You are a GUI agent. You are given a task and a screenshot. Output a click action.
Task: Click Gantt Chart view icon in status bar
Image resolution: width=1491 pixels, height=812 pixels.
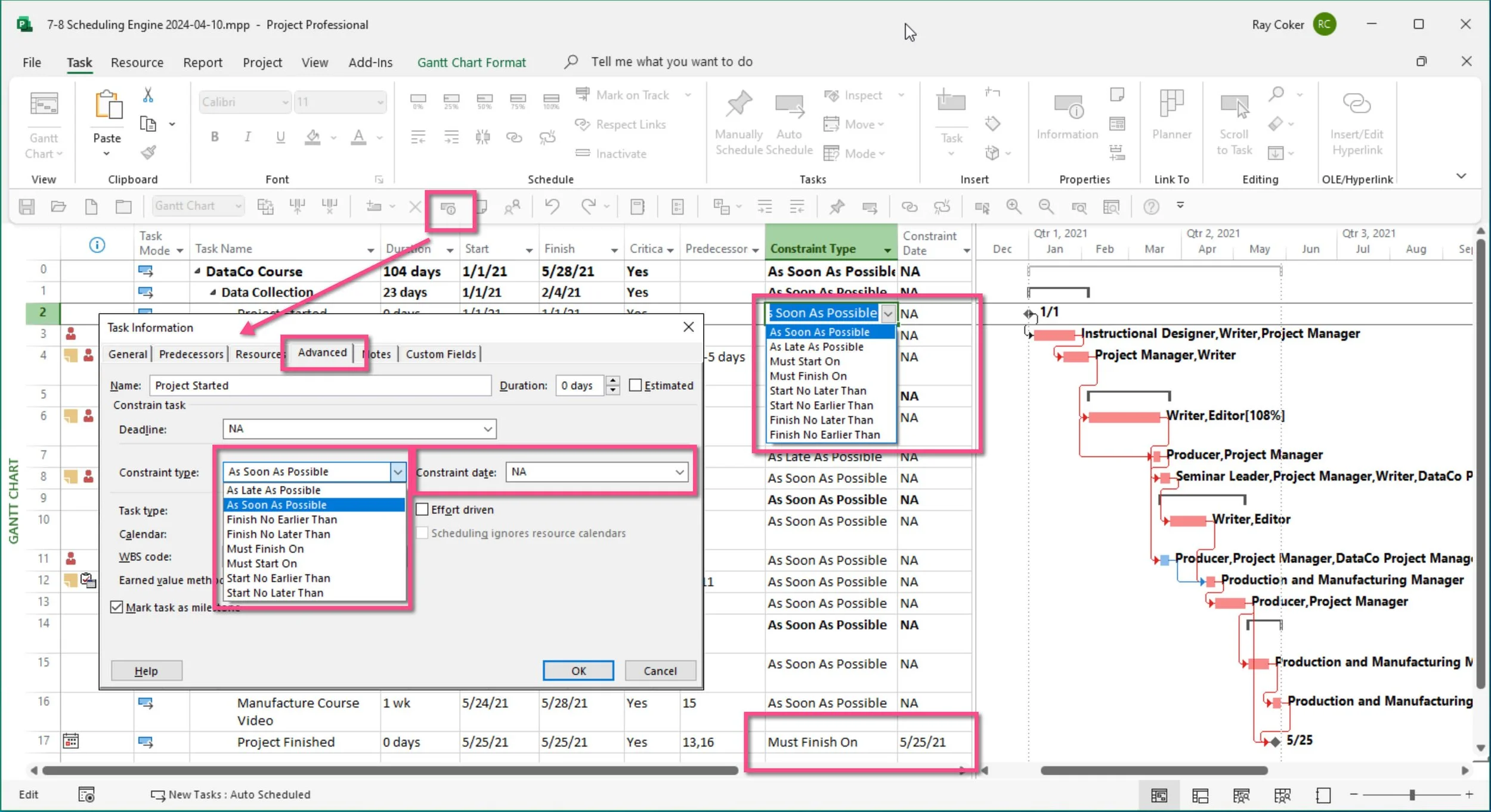coord(1159,795)
